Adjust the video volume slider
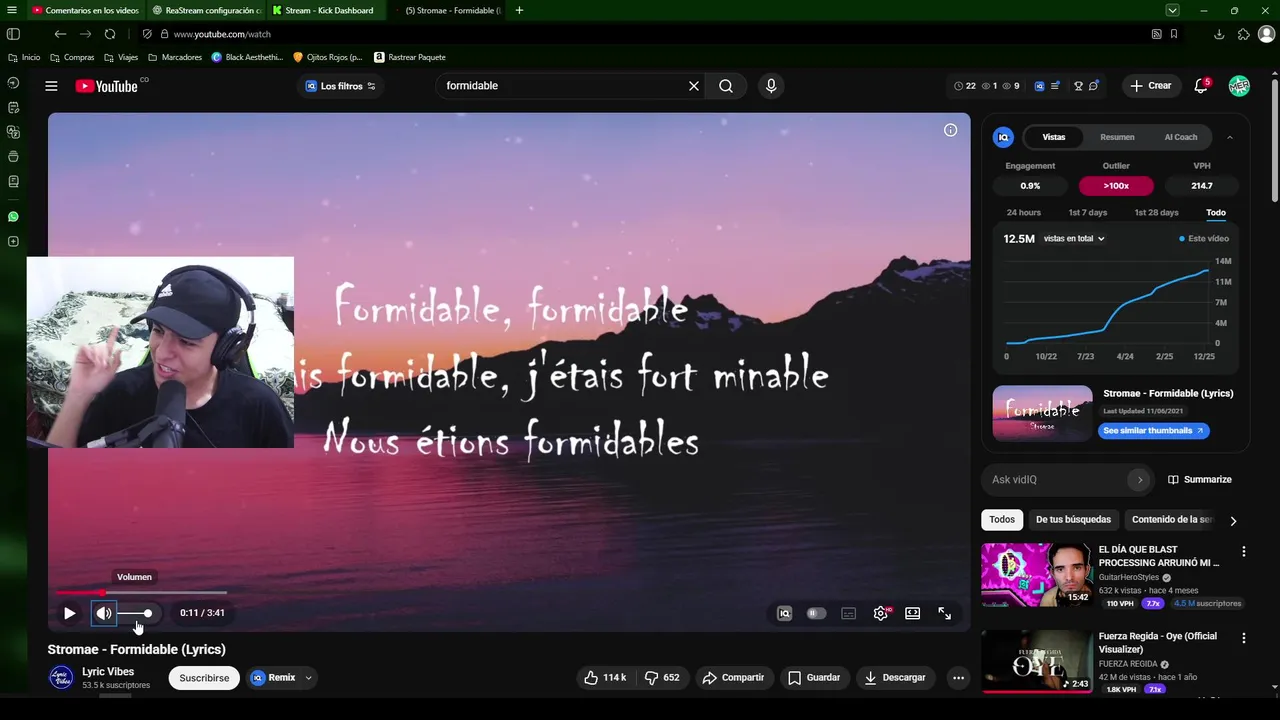This screenshot has width=1280, height=720. click(x=134, y=613)
